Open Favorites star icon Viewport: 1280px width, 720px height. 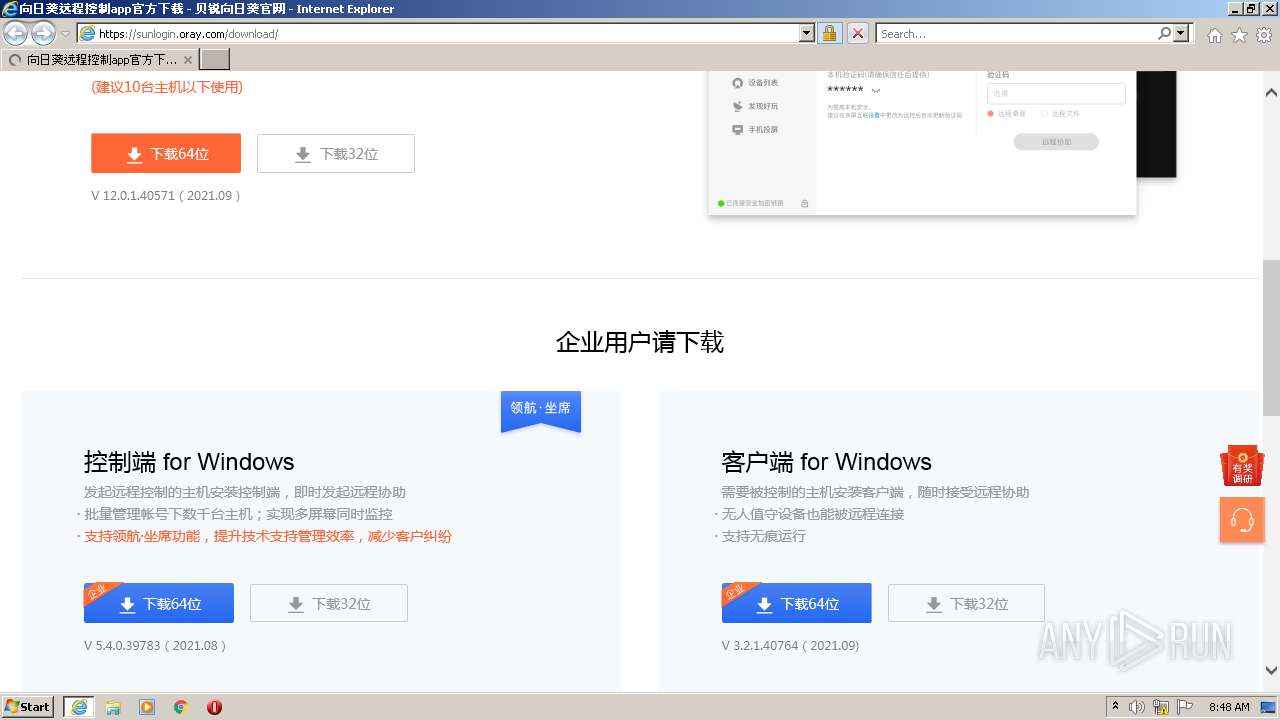tap(1239, 35)
